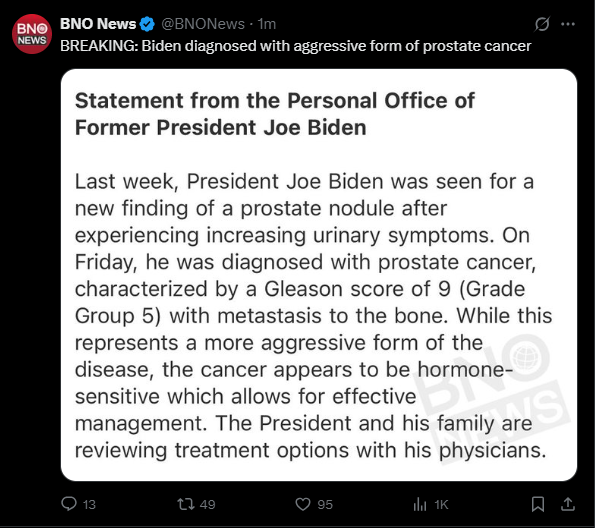Click the repost count 49
The height and width of the screenshot is (528, 595).
point(208,504)
